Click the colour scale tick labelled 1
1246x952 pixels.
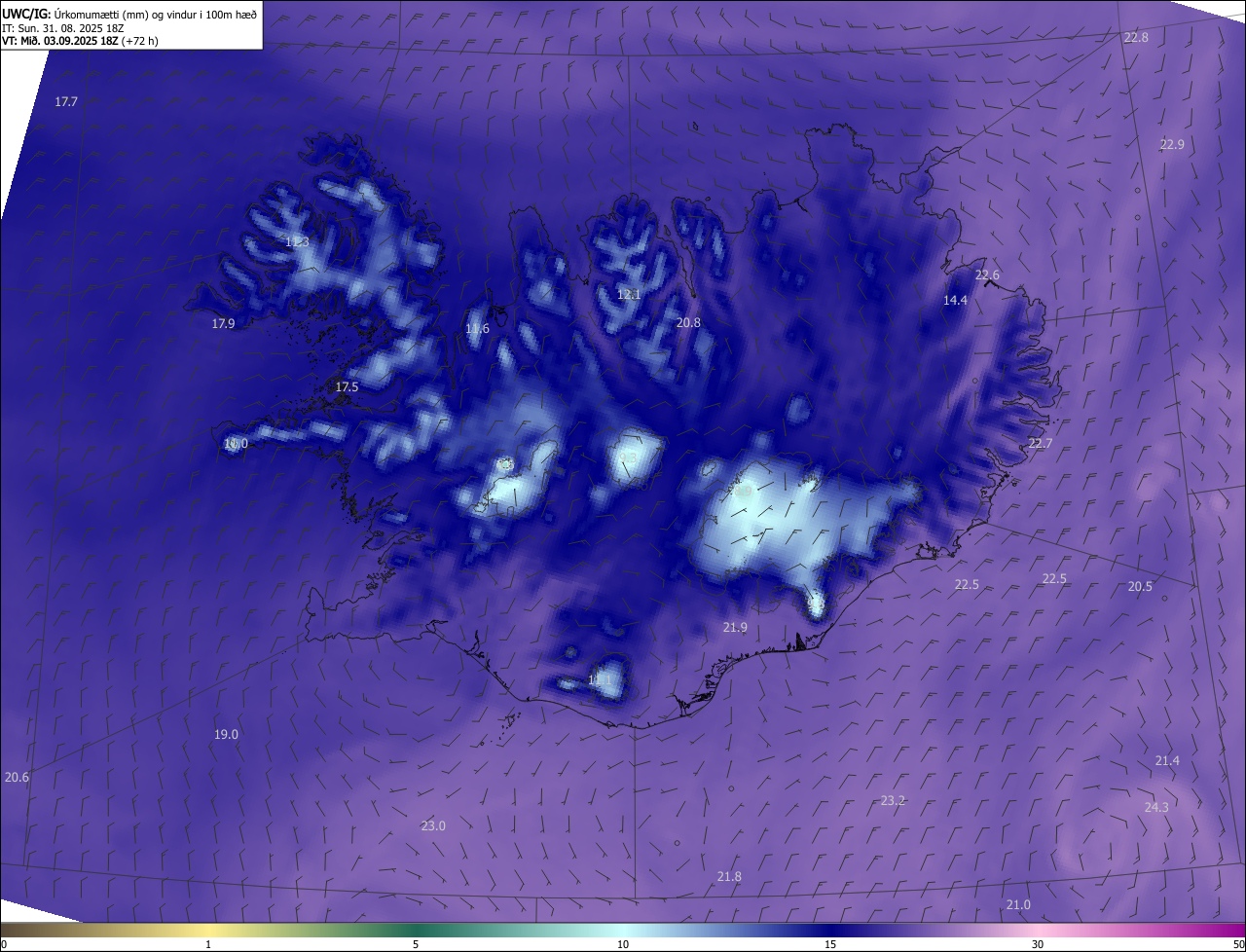coord(208,944)
